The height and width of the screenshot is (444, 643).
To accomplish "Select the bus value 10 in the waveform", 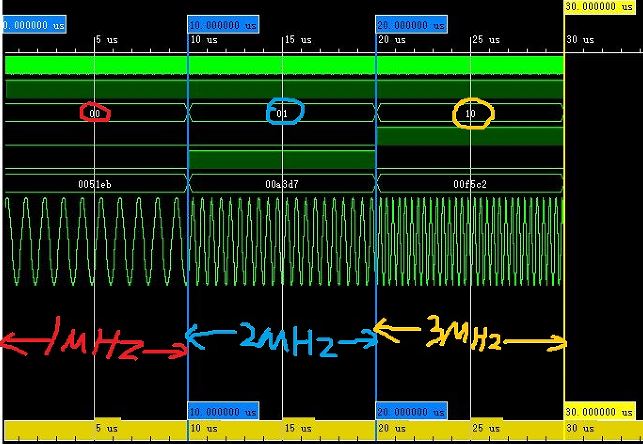I will [x=470, y=114].
